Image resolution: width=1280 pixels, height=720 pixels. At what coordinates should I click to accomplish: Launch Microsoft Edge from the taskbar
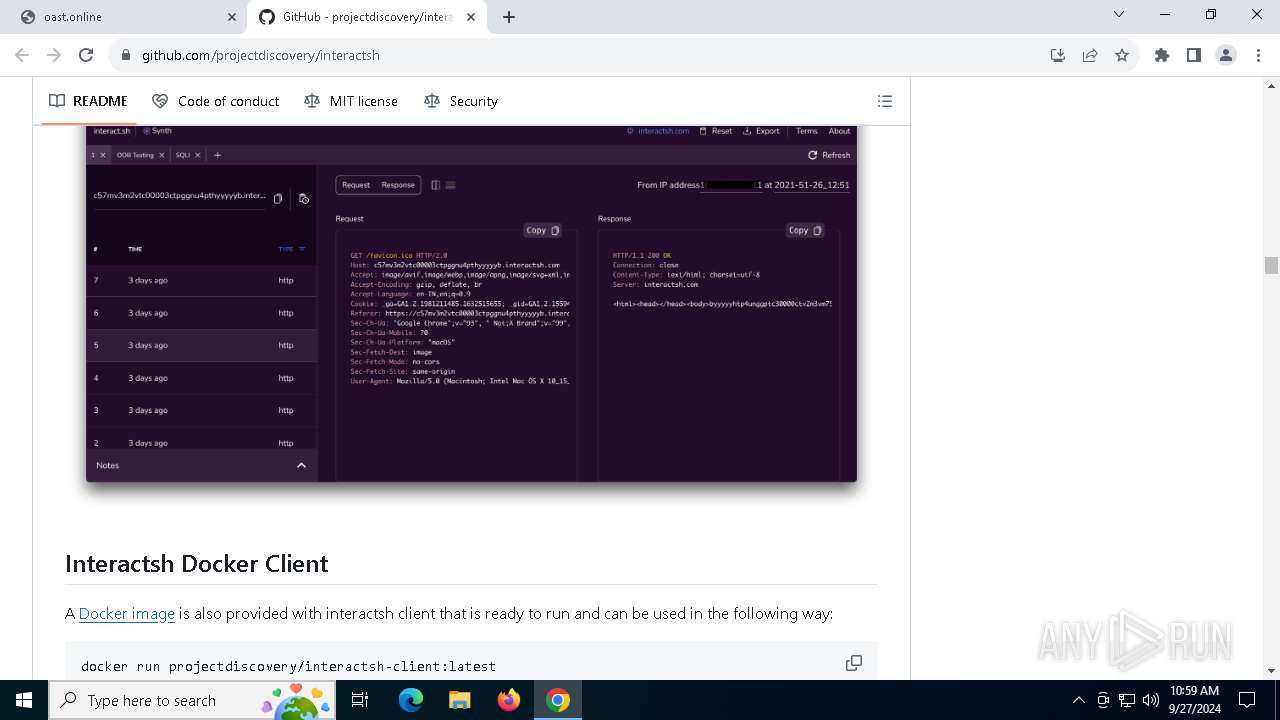[x=411, y=700]
